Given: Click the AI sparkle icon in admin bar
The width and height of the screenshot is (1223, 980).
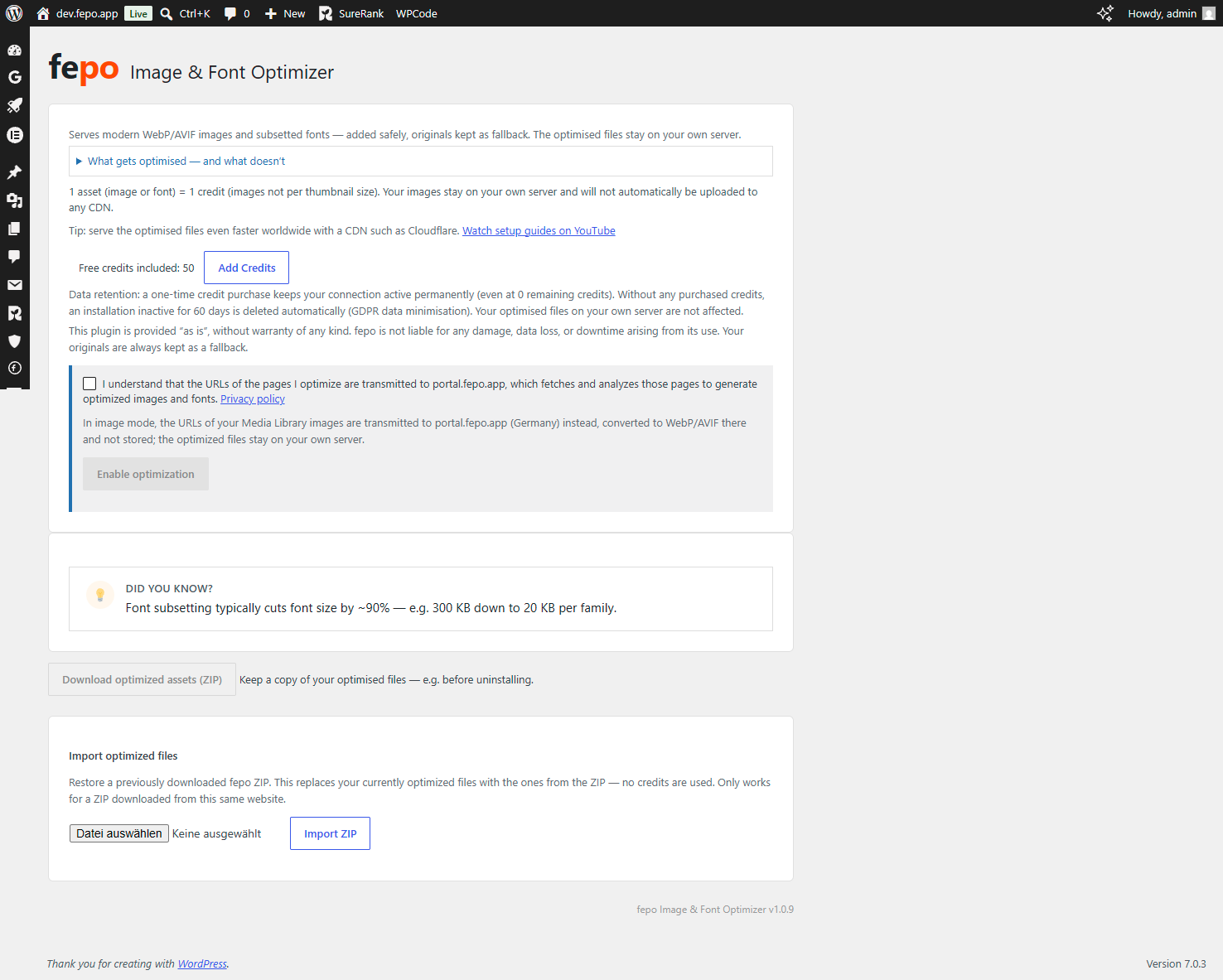Looking at the screenshot, I should click(1105, 13).
